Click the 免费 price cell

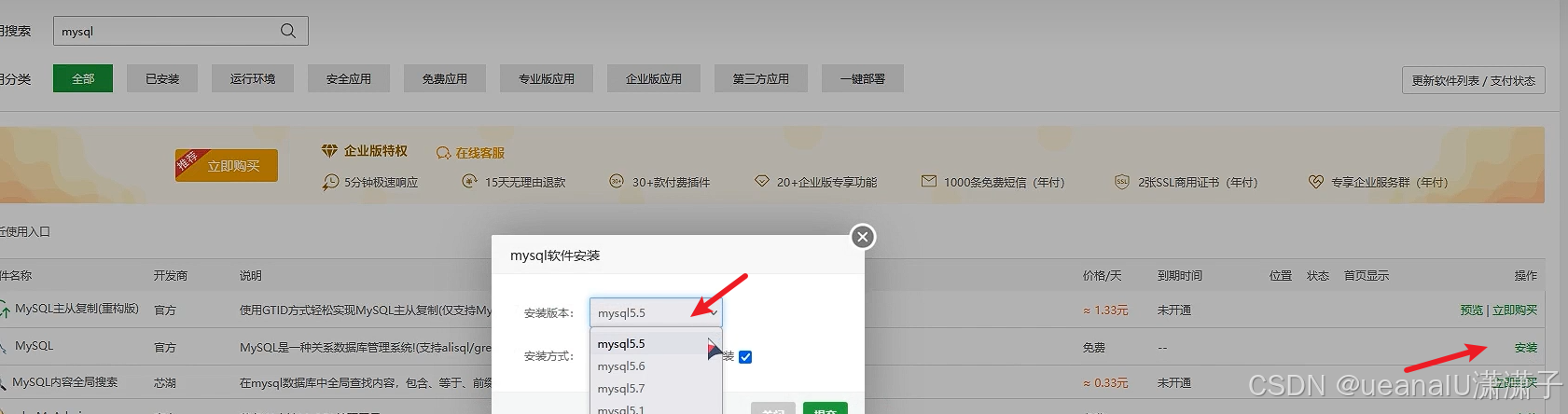click(x=1094, y=347)
